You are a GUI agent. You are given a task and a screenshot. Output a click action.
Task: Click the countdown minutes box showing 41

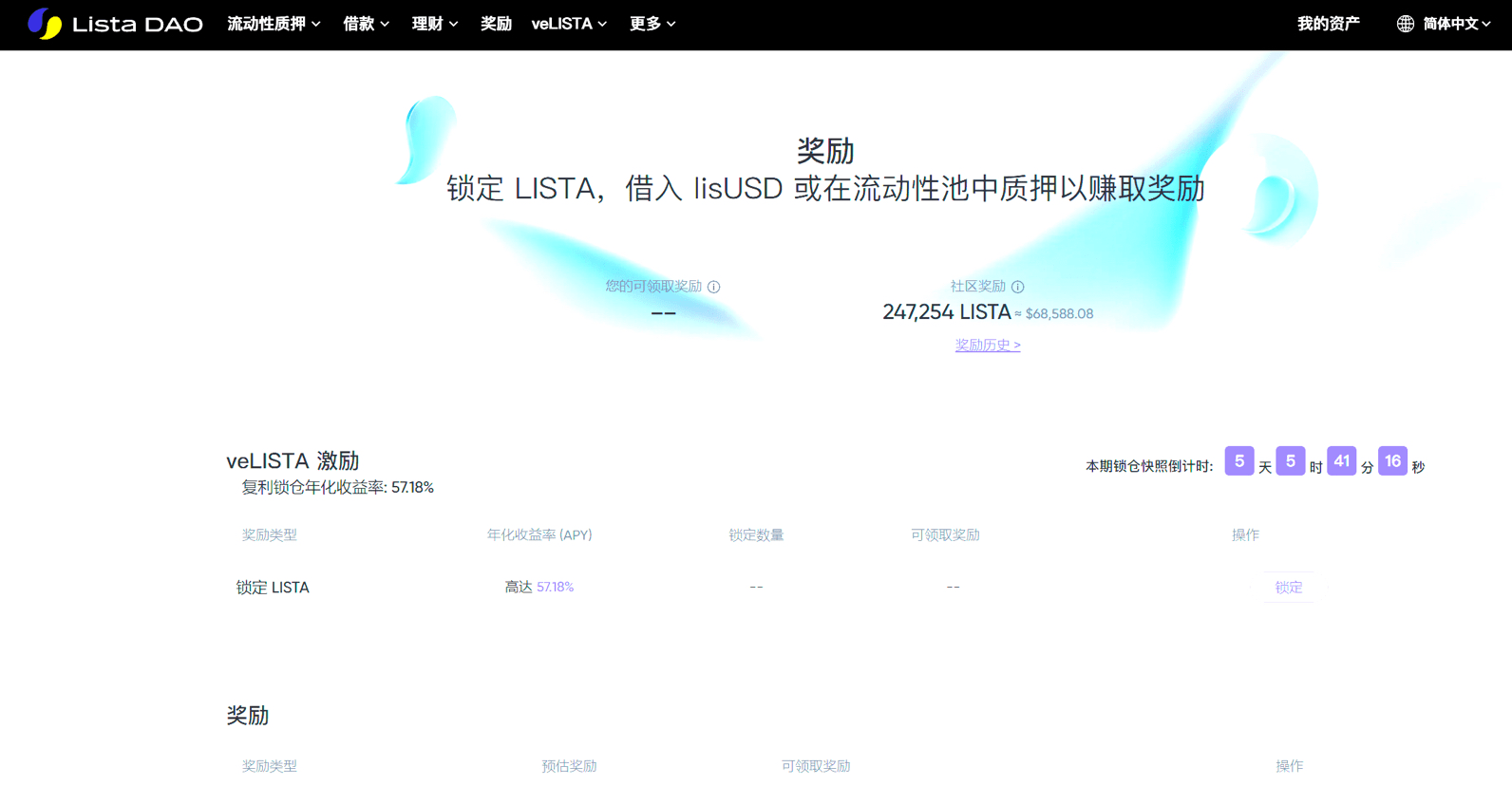pos(1341,461)
